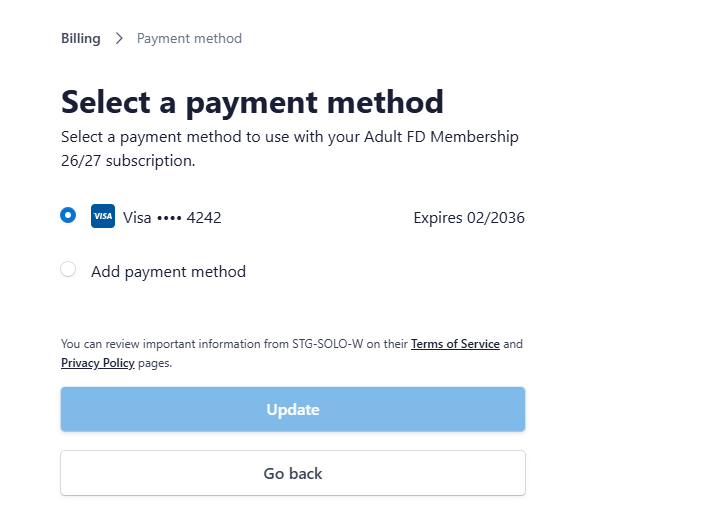Click the STG-SOLO-W information notice text
This screenshot has height=531, width=706.
click(235, 344)
